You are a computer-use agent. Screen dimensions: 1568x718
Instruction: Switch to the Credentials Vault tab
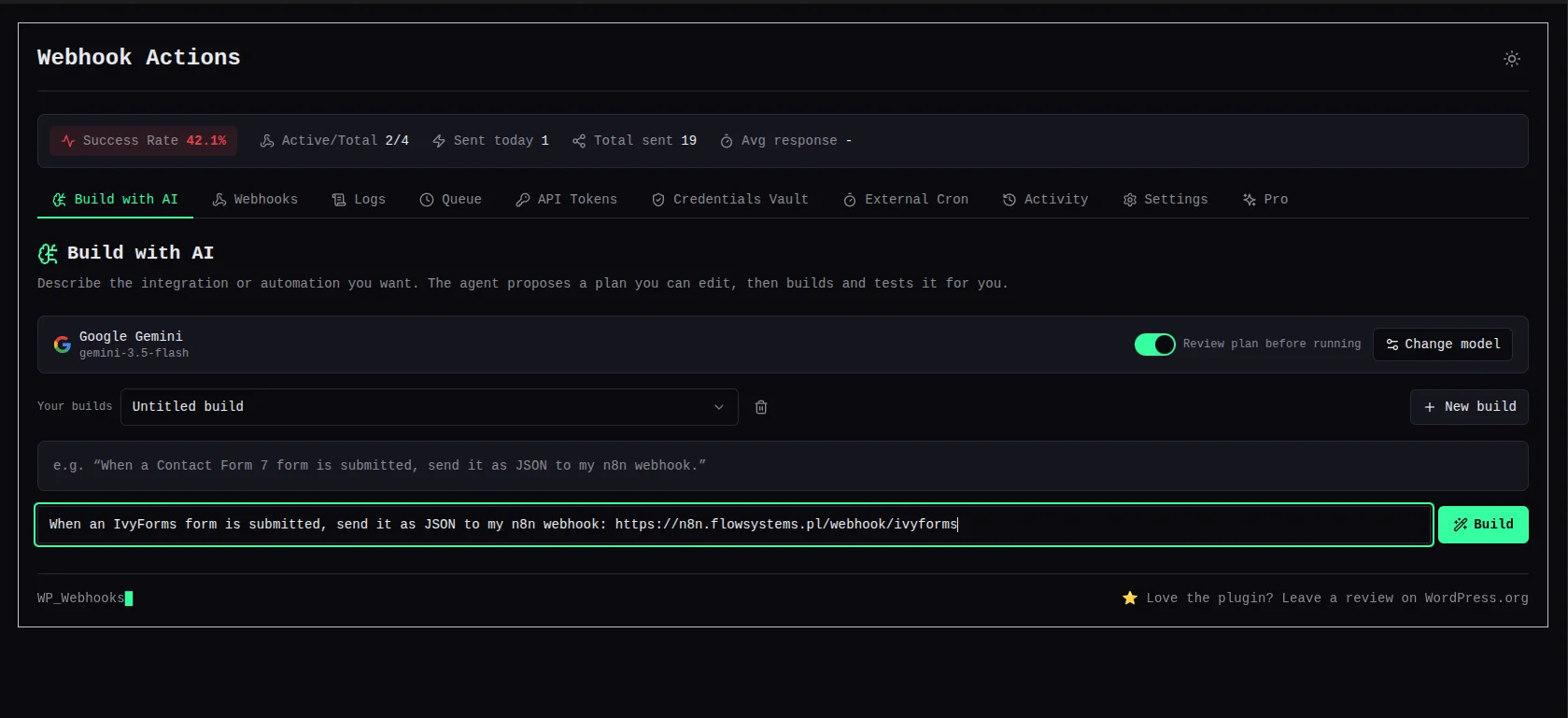point(730,200)
